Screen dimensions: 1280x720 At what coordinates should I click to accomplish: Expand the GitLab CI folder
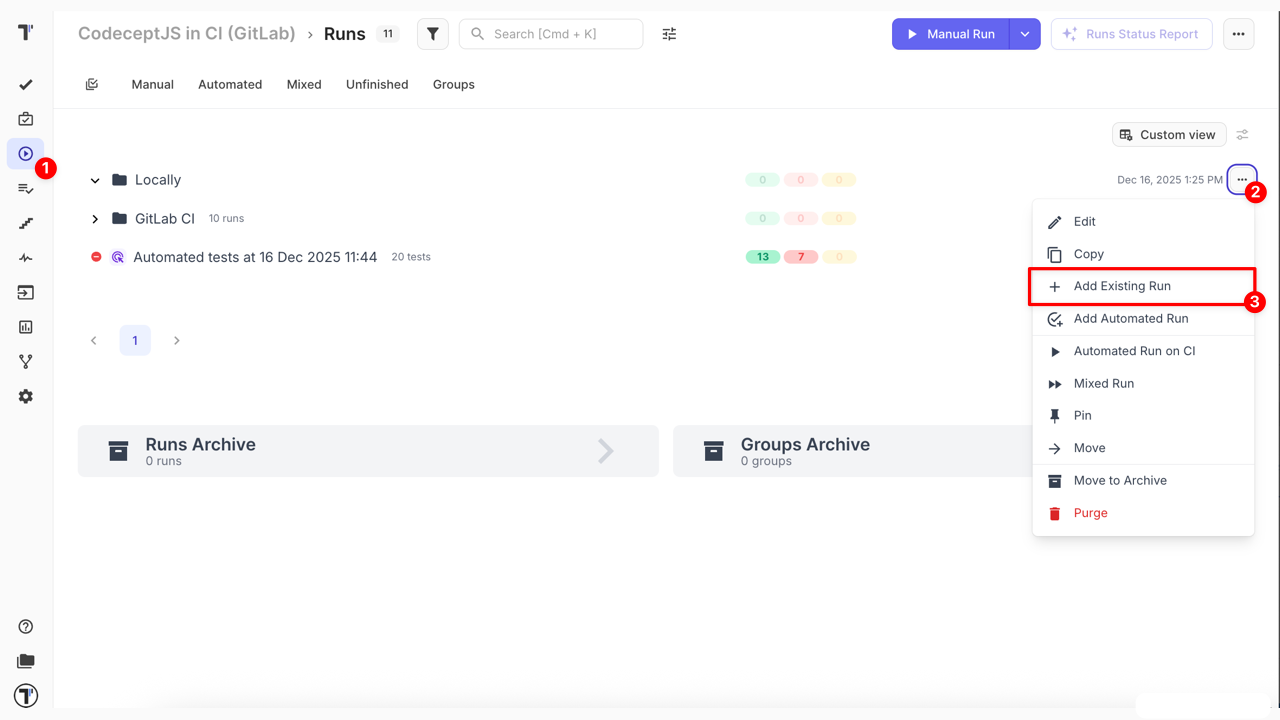tap(95, 219)
